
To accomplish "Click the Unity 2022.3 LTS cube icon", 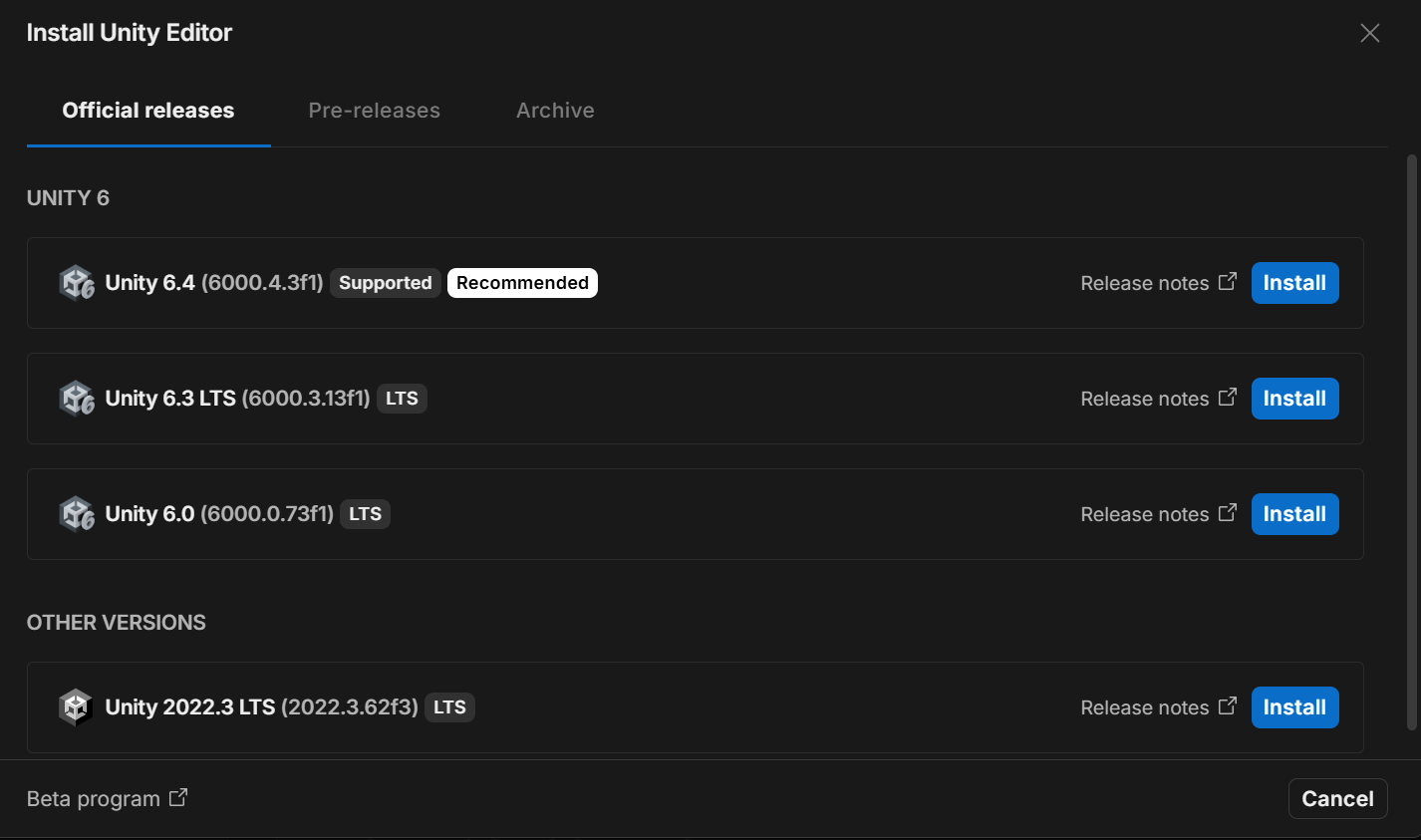I will click(x=76, y=707).
